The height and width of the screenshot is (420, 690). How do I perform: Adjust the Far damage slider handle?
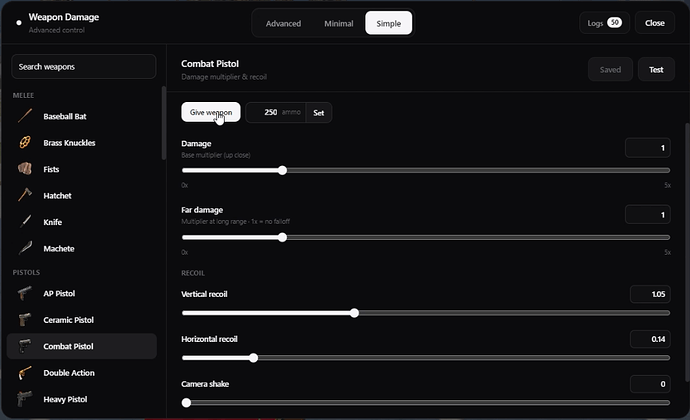click(283, 237)
